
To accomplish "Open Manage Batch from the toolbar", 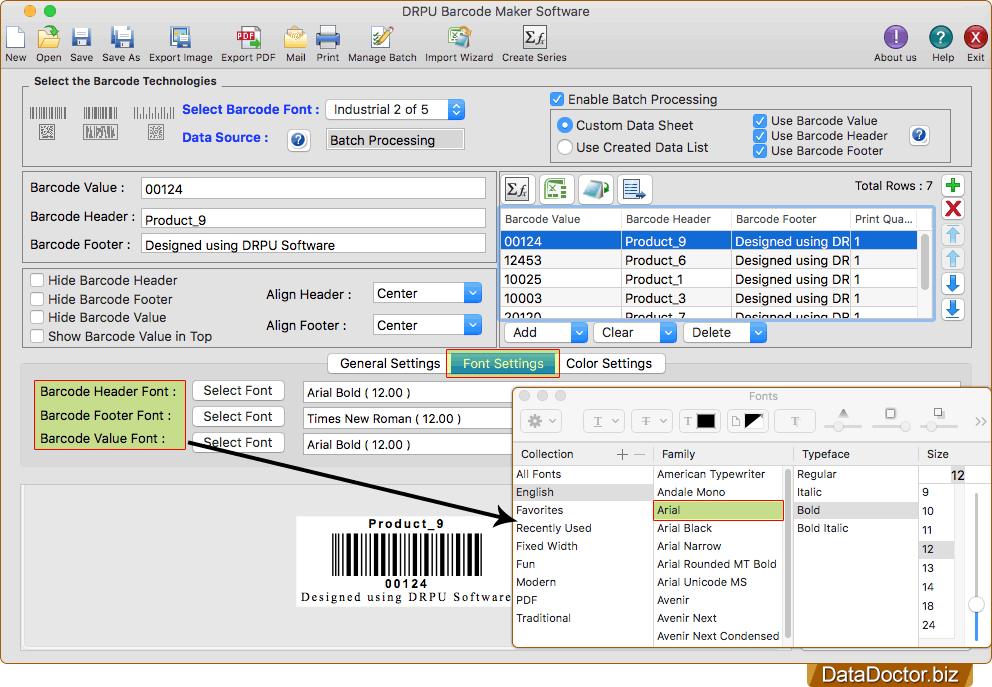I will tap(382, 38).
